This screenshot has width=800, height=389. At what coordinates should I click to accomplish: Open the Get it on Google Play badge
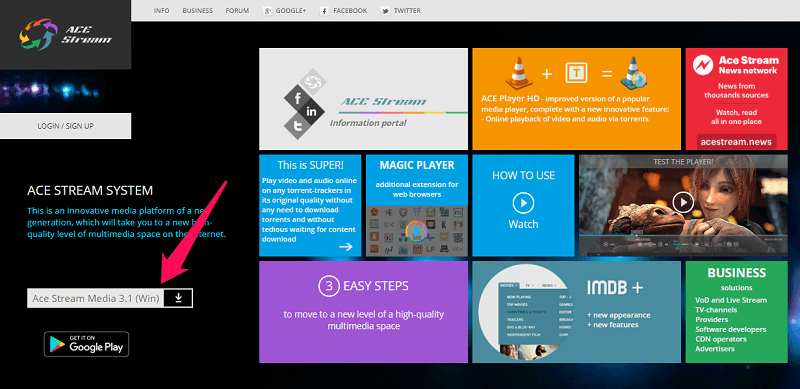(86, 344)
